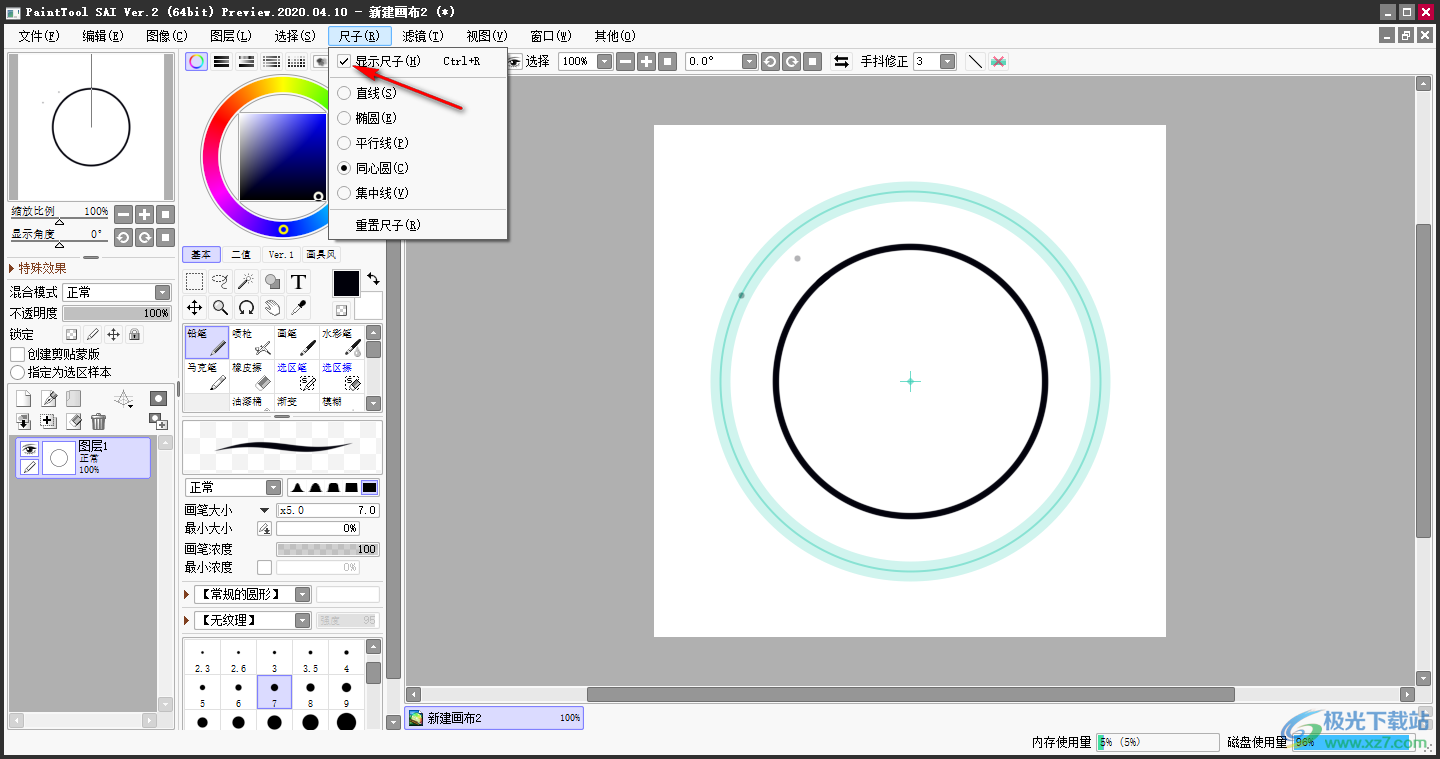This screenshot has height=759, width=1440.
Task: Choose the 选区笔 selection pen
Action: (297, 376)
